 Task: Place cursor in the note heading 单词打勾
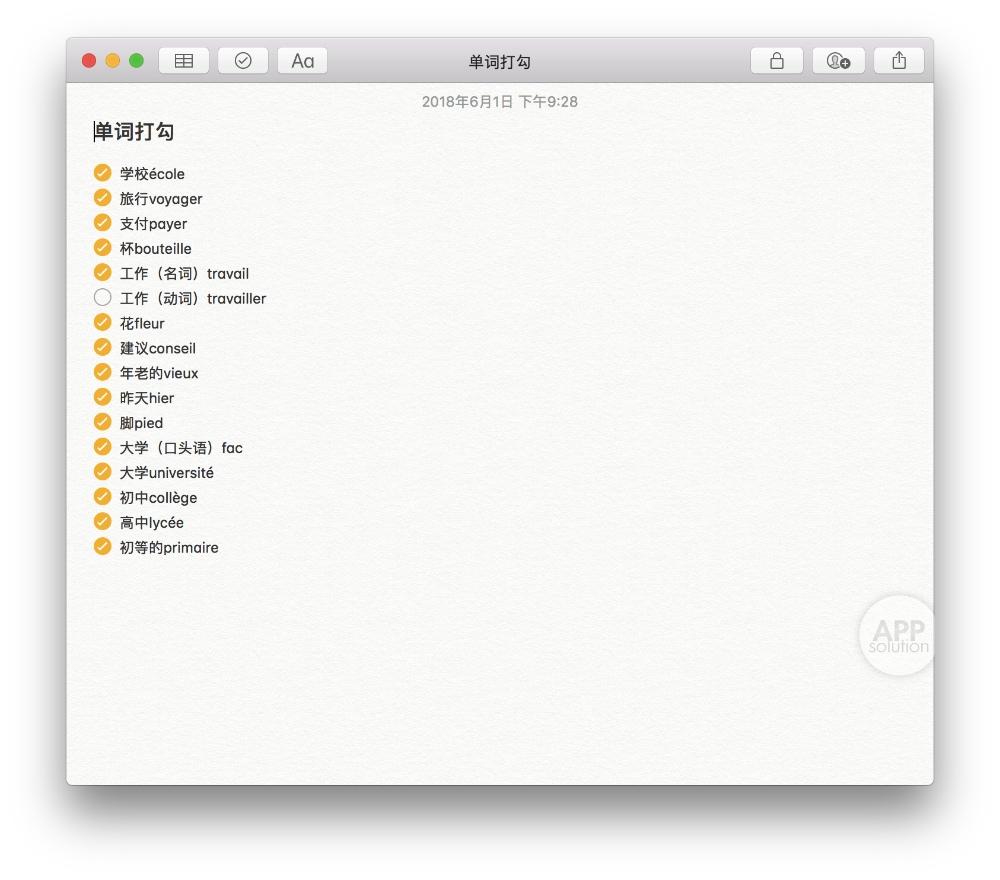click(134, 131)
